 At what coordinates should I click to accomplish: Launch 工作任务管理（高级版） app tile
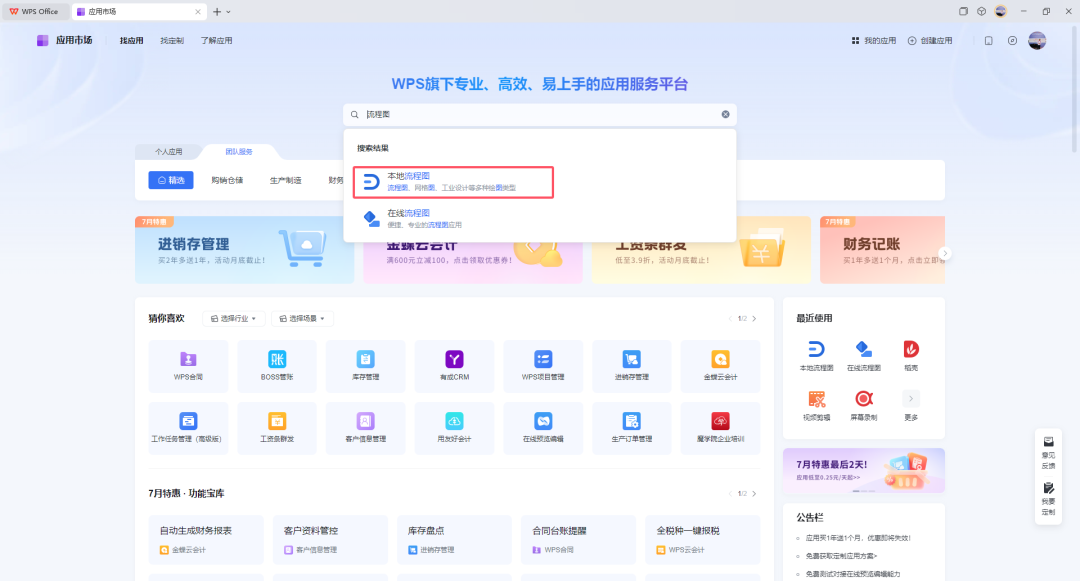[188, 428]
